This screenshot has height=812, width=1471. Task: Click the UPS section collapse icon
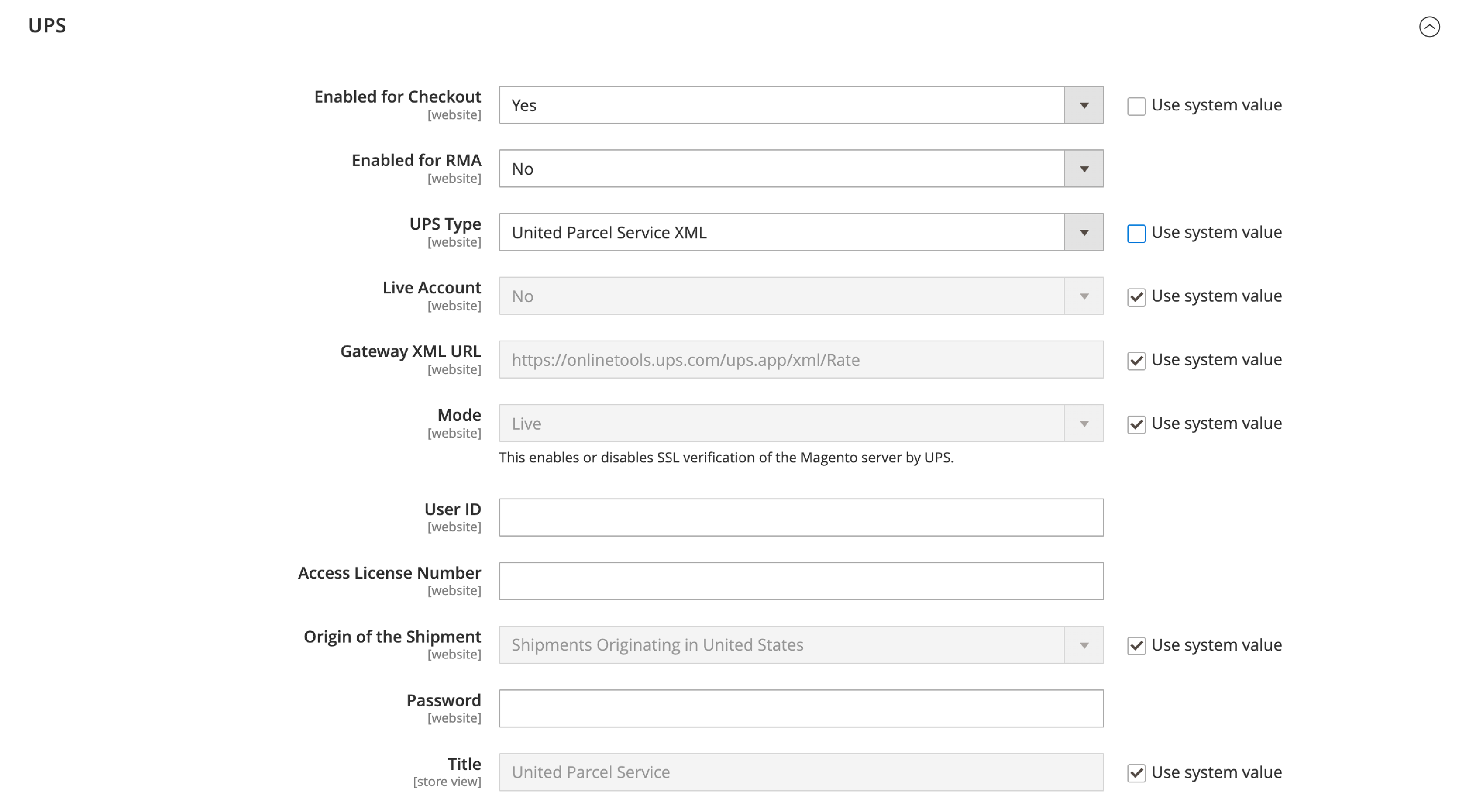[1430, 27]
